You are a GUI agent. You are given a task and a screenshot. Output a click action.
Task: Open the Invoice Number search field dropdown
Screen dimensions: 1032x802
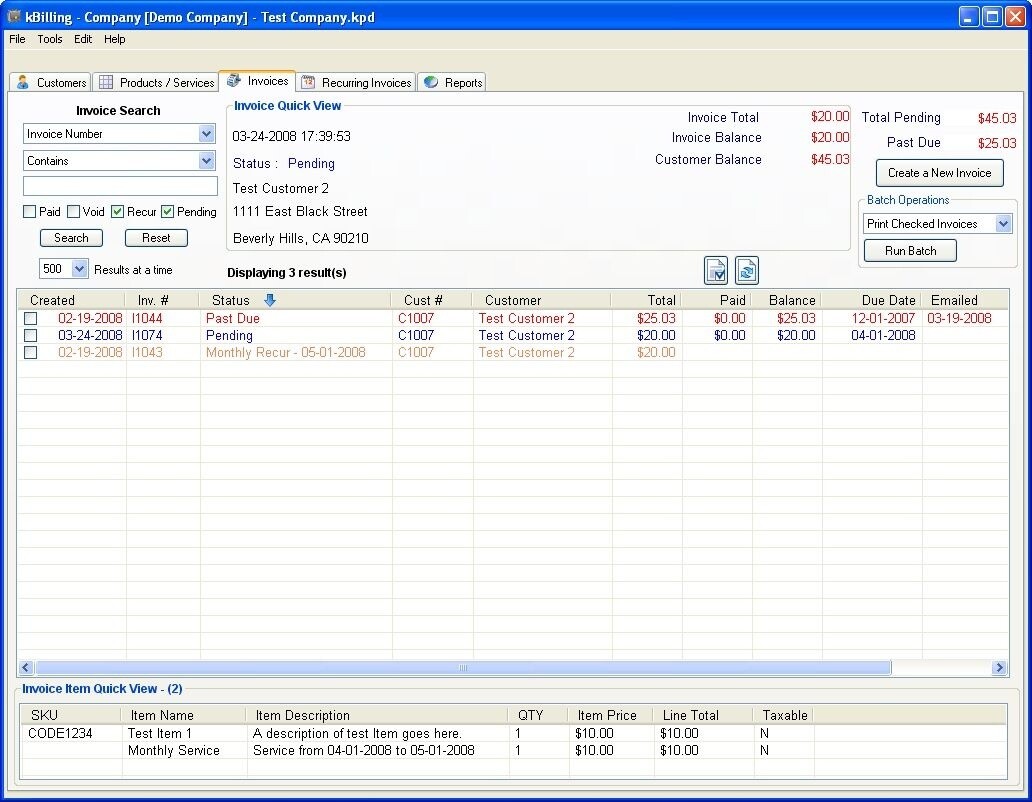click(204, 133)
